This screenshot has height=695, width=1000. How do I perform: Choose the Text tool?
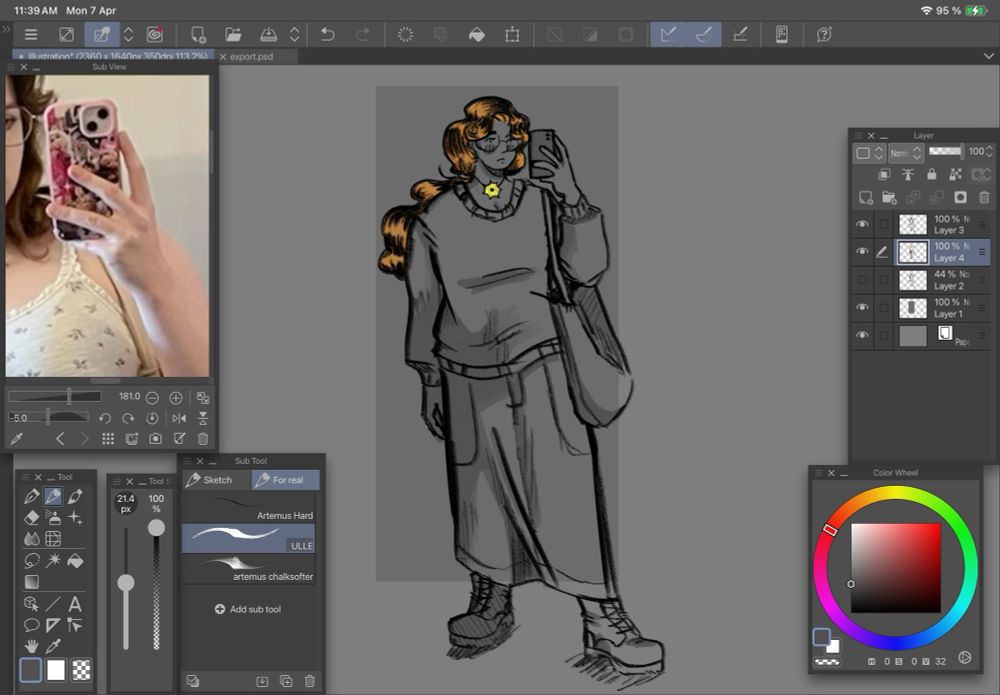75,605
